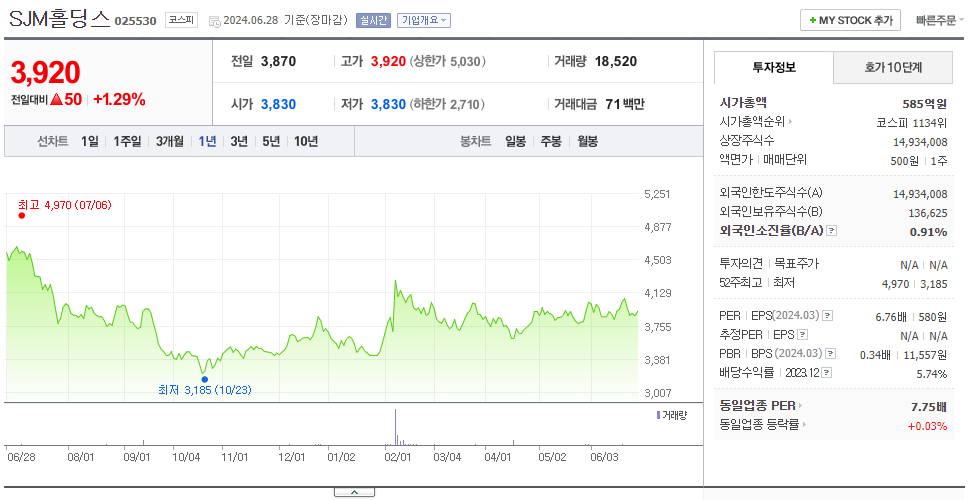
Task: Add stock with MY STOCK 추가 button
Action: coord(851,20)
